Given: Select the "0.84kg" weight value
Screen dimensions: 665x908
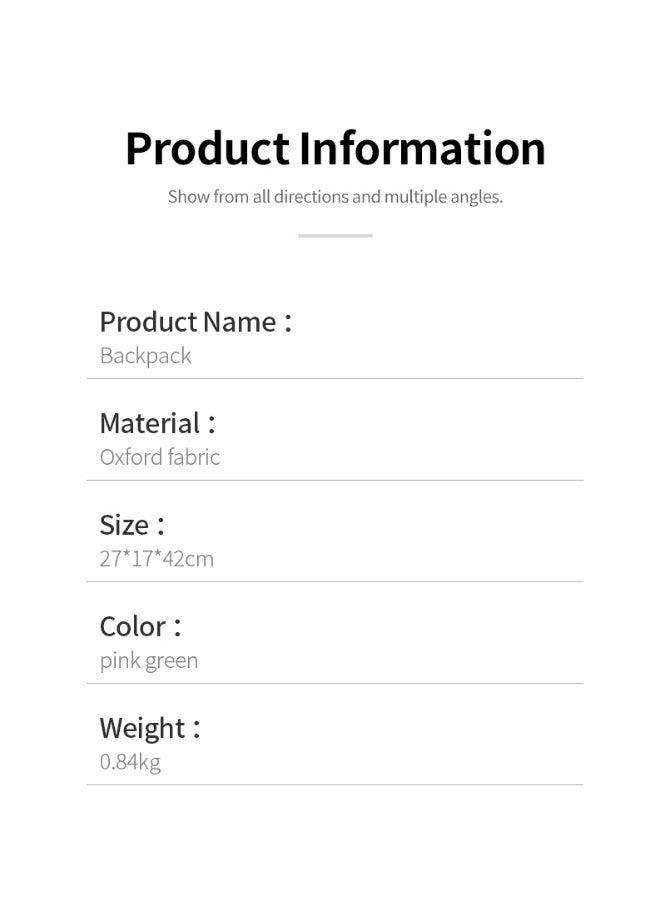Looking at the screenshot, I should point(130,762).
